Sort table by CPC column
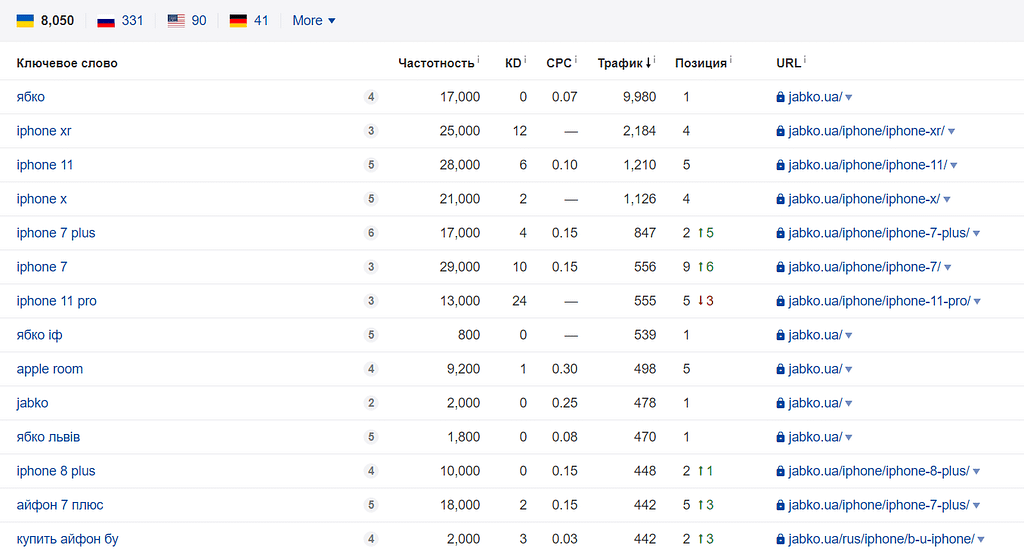This screenshot has width=1024, height=552. point(559,63)
